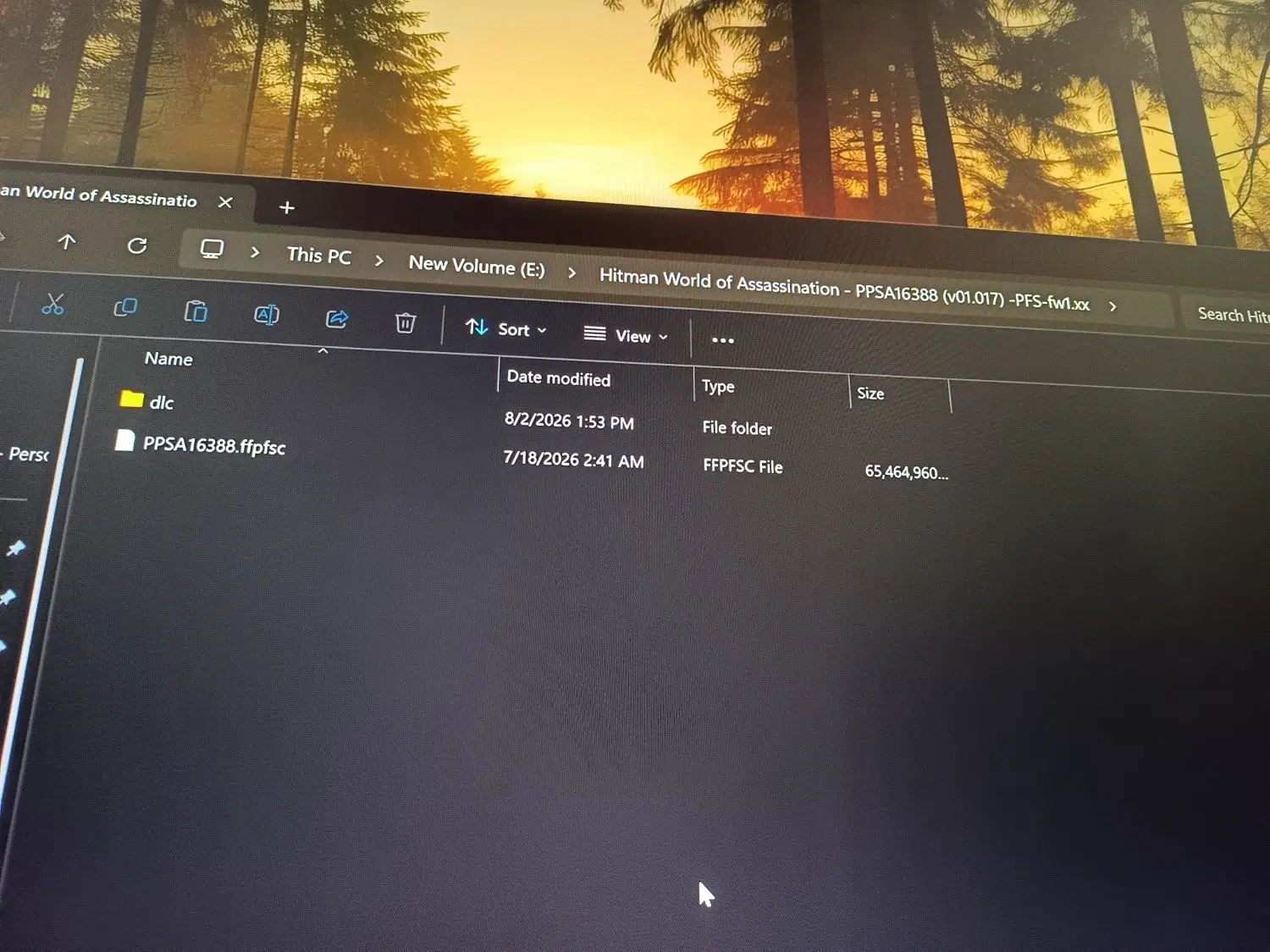Refresh the current folder
Image resolution: width=1270 pixels, height=952 pixels.
pos(137,246)
